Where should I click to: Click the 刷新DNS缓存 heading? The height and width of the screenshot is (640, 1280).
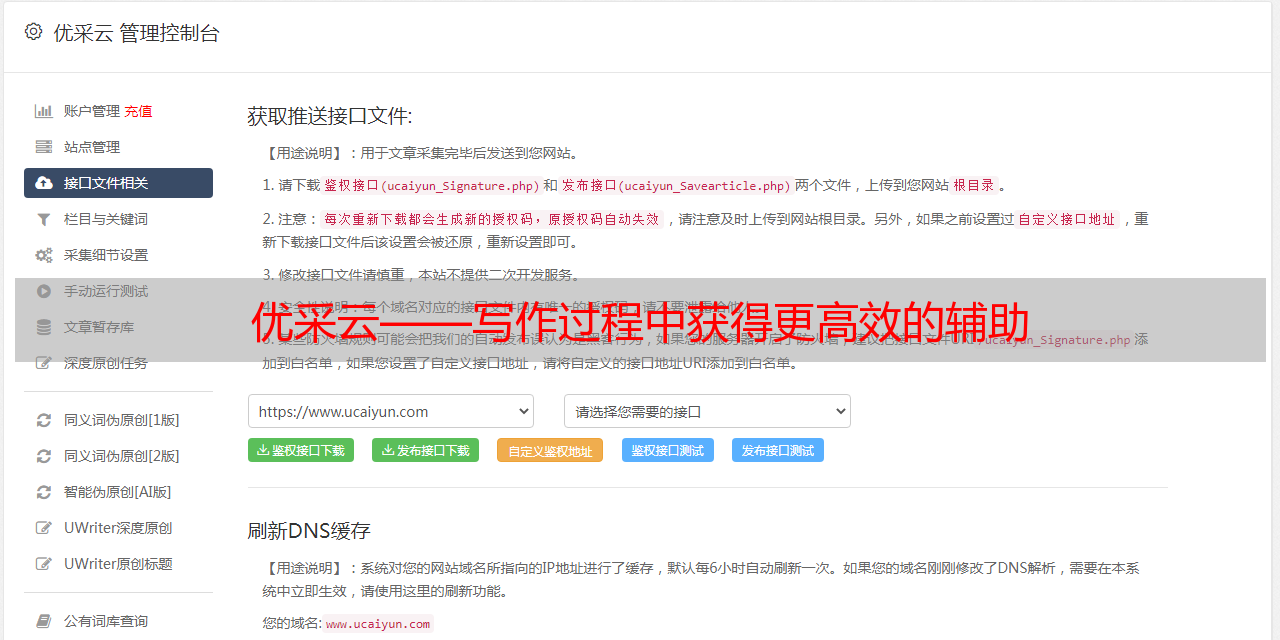[x=309, y=530]
